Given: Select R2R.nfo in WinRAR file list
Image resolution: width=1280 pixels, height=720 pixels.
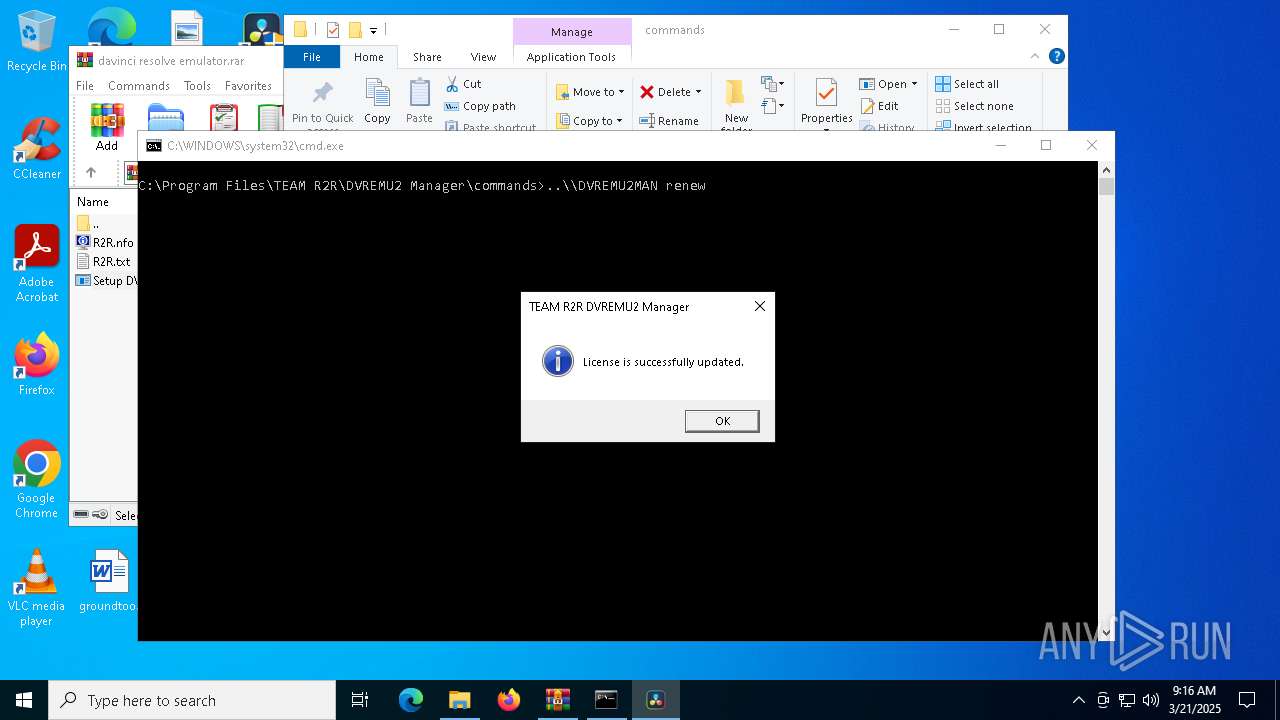Looking at the screenshot, I should (105, 242).
